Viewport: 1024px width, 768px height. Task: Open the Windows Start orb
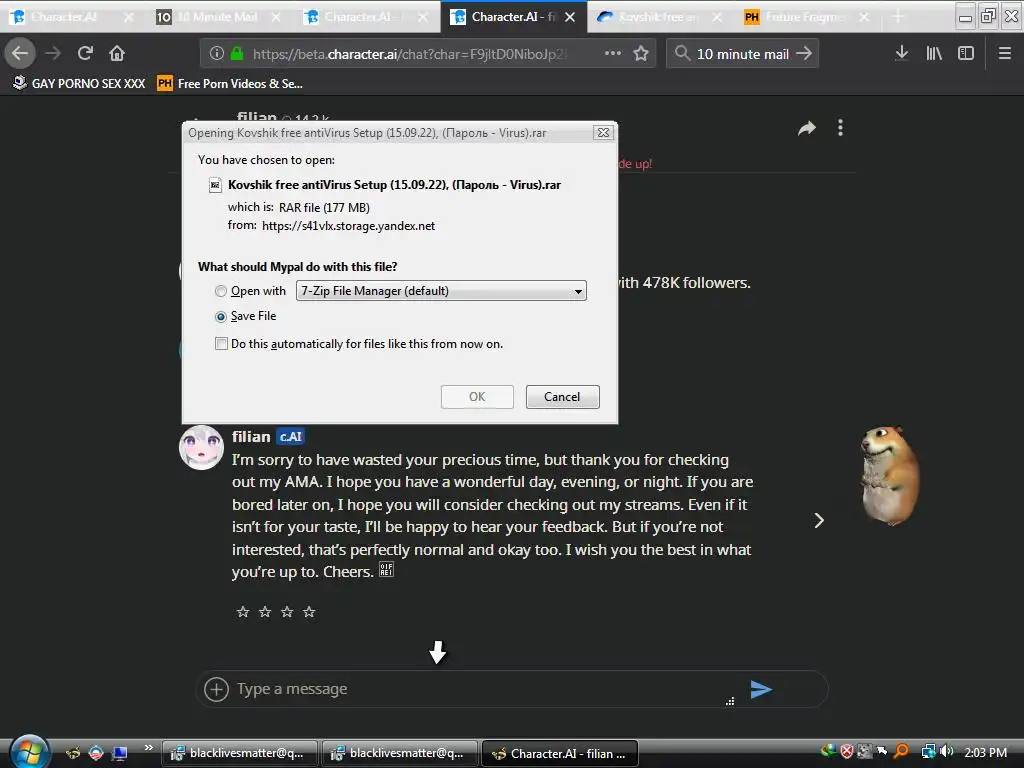(28, 752)
